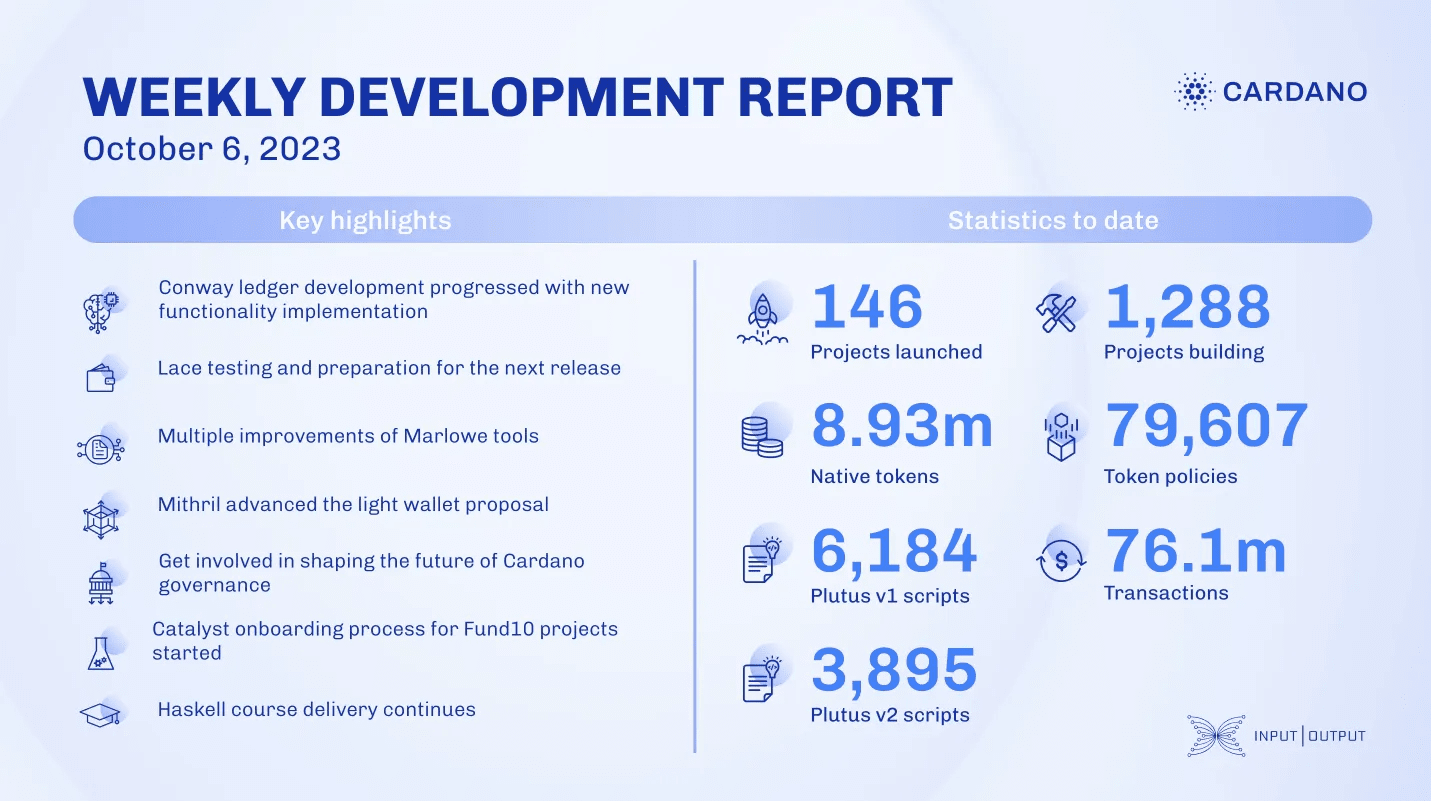Viewport: 1431px width, 801px height.
Task: Click the 146 statistic number
Action: (x=867, y=307)
